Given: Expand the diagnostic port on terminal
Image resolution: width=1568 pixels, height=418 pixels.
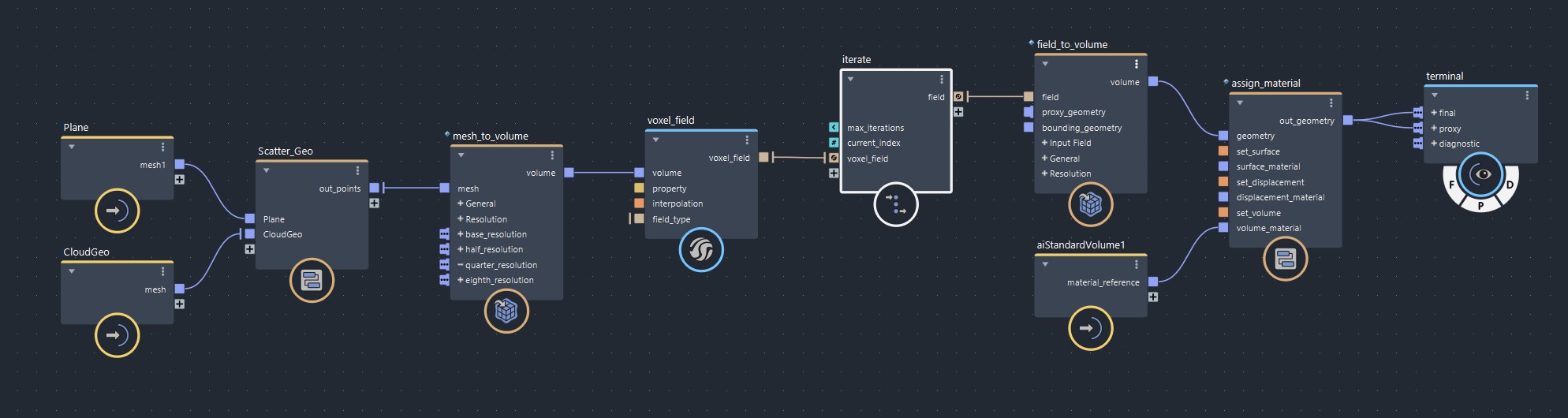Looking at the screenshot, I should coord(1434,144).
